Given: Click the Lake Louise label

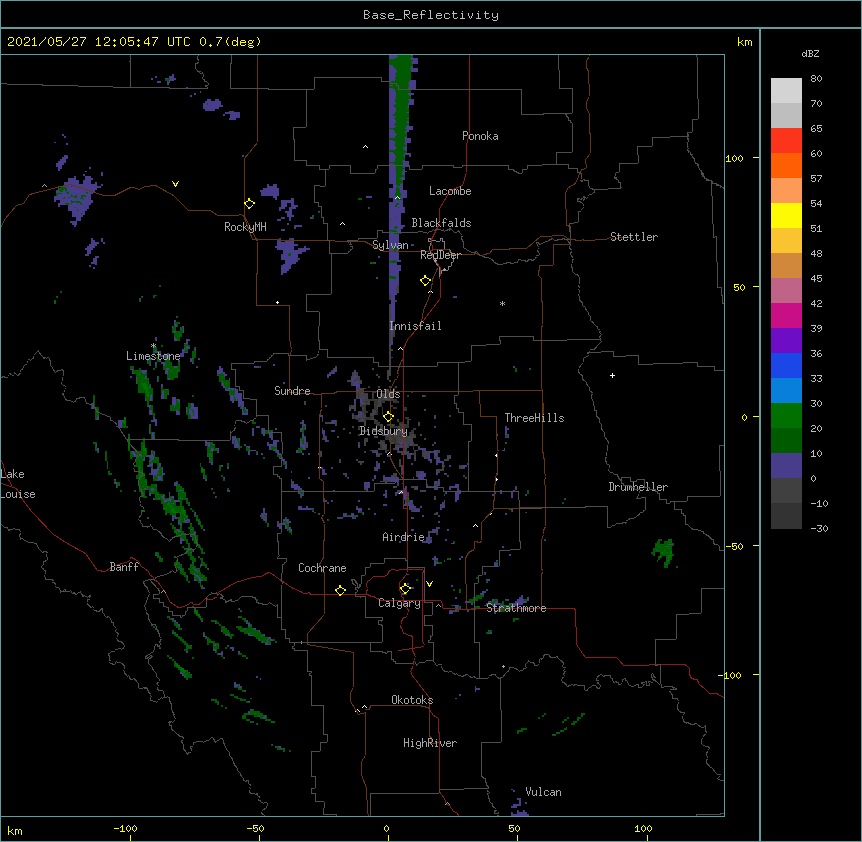Looking at the screenshot, I should pyautogui.click(x=18, y=484).
